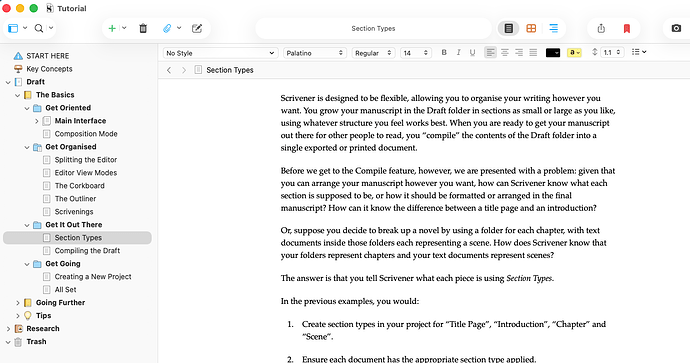
Task: Expand the Tips folder
Action: click(x=18, y=316)
